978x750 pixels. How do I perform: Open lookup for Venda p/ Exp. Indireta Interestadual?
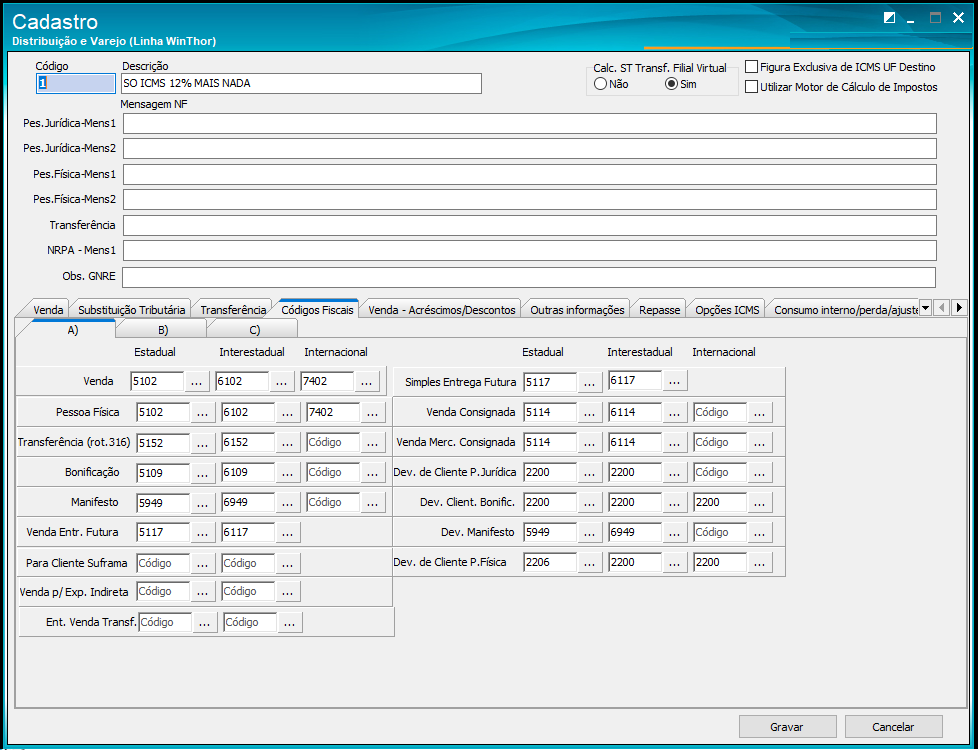point(287,591)
